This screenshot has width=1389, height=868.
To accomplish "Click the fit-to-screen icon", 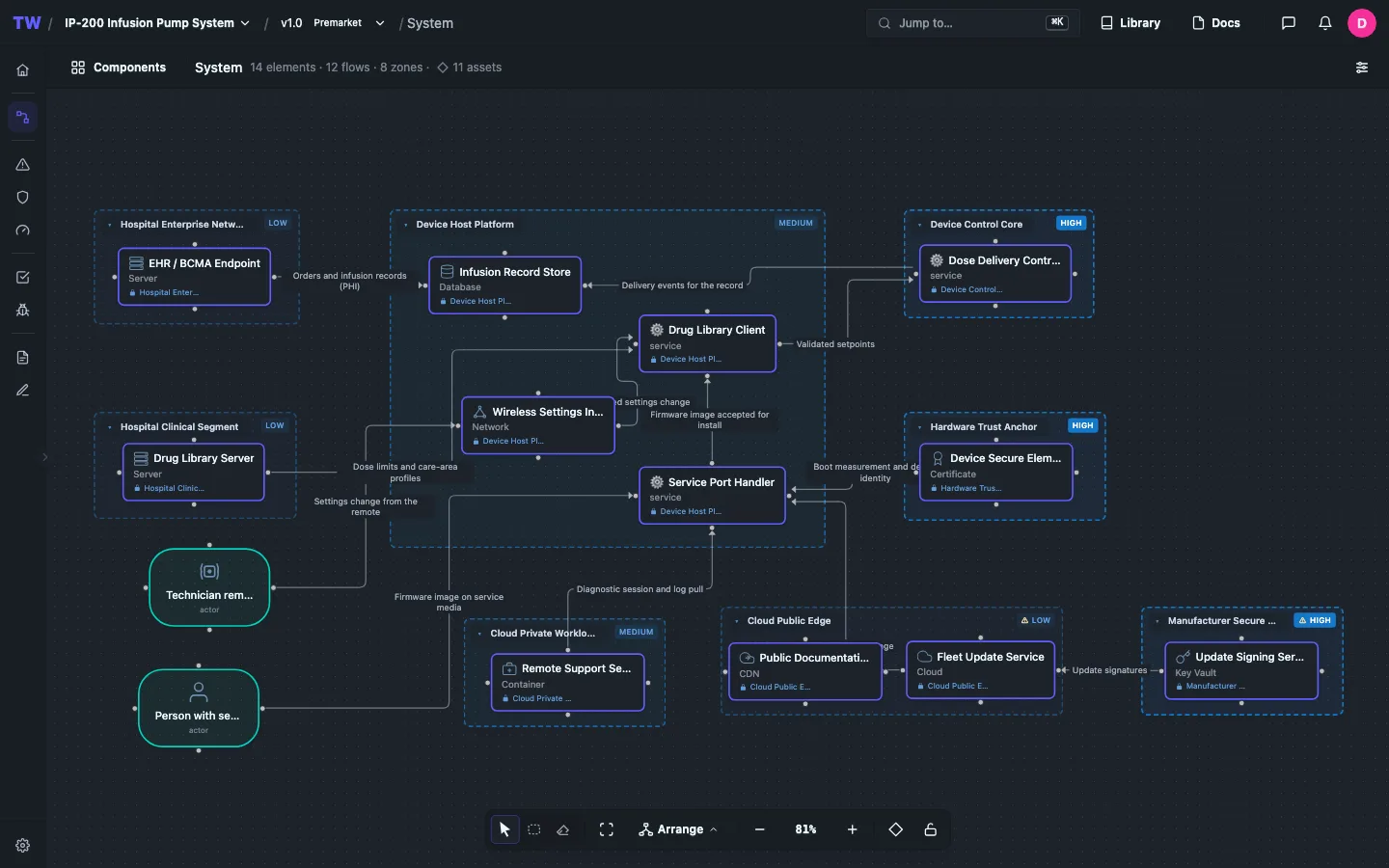I will (x=607, y=829).
